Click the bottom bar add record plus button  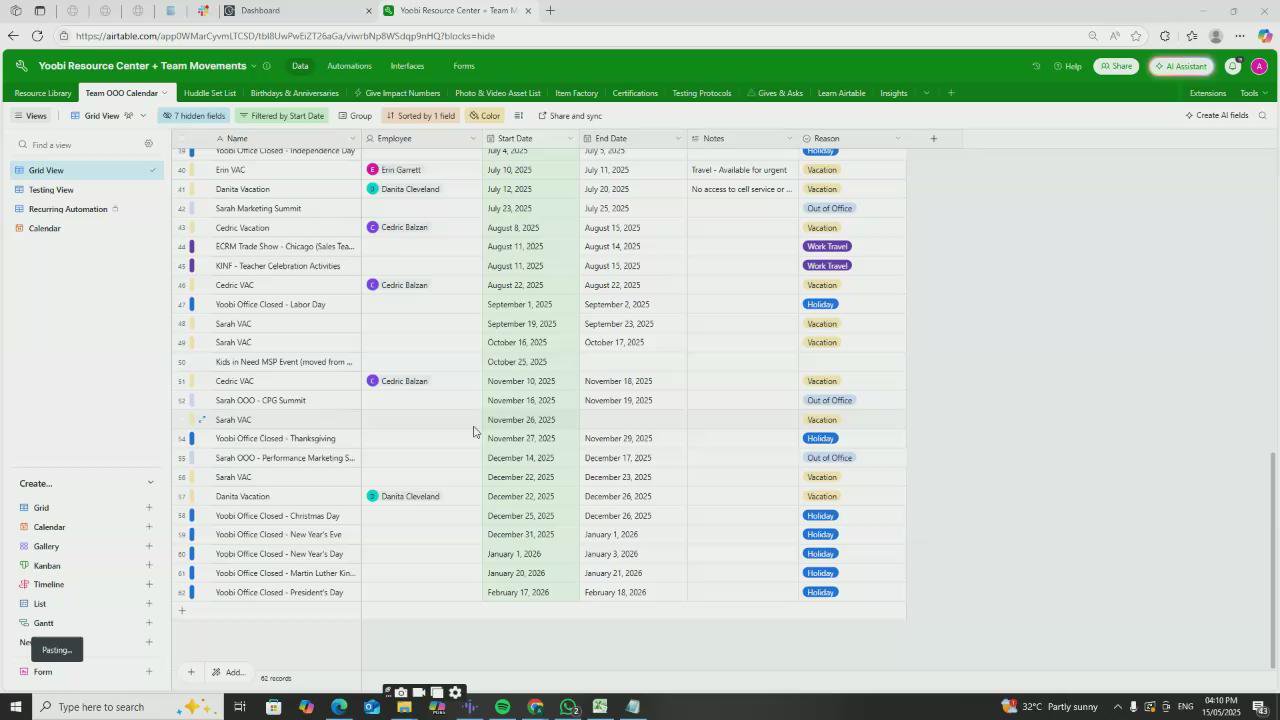pyautogui.click(x=191, y=672)
